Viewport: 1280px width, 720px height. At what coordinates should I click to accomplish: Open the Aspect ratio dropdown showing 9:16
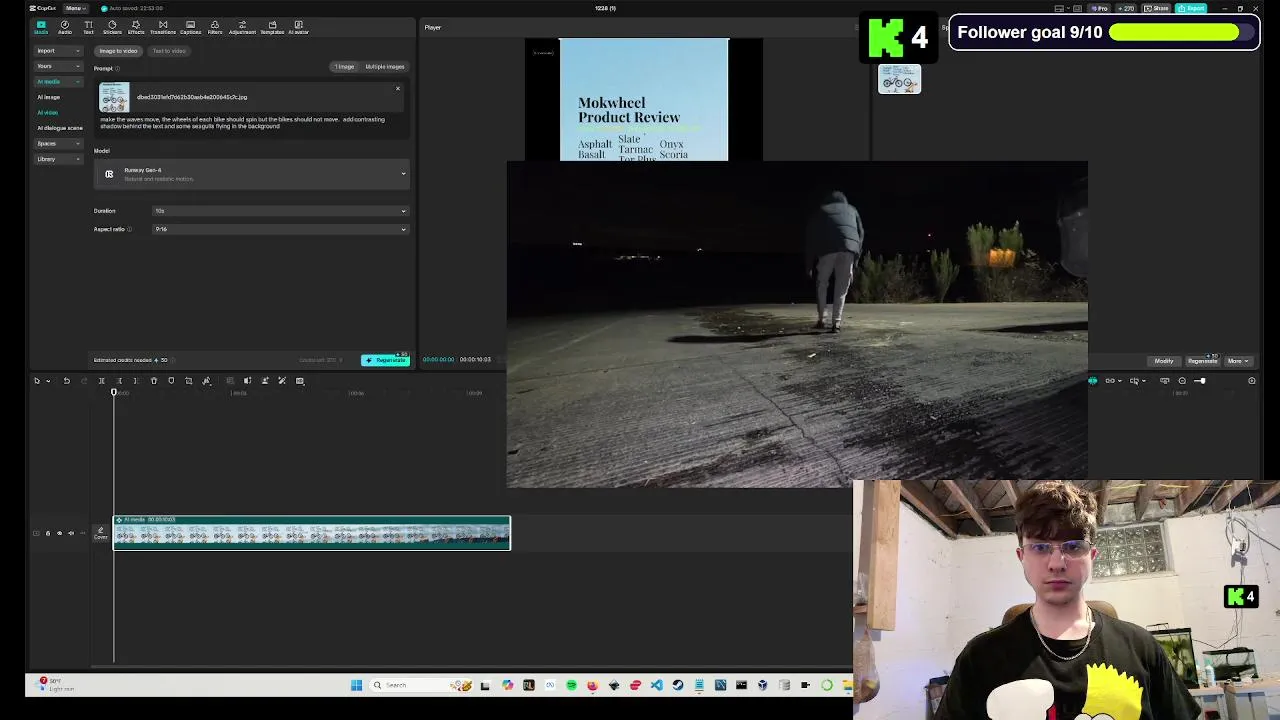tap(280, 229)
